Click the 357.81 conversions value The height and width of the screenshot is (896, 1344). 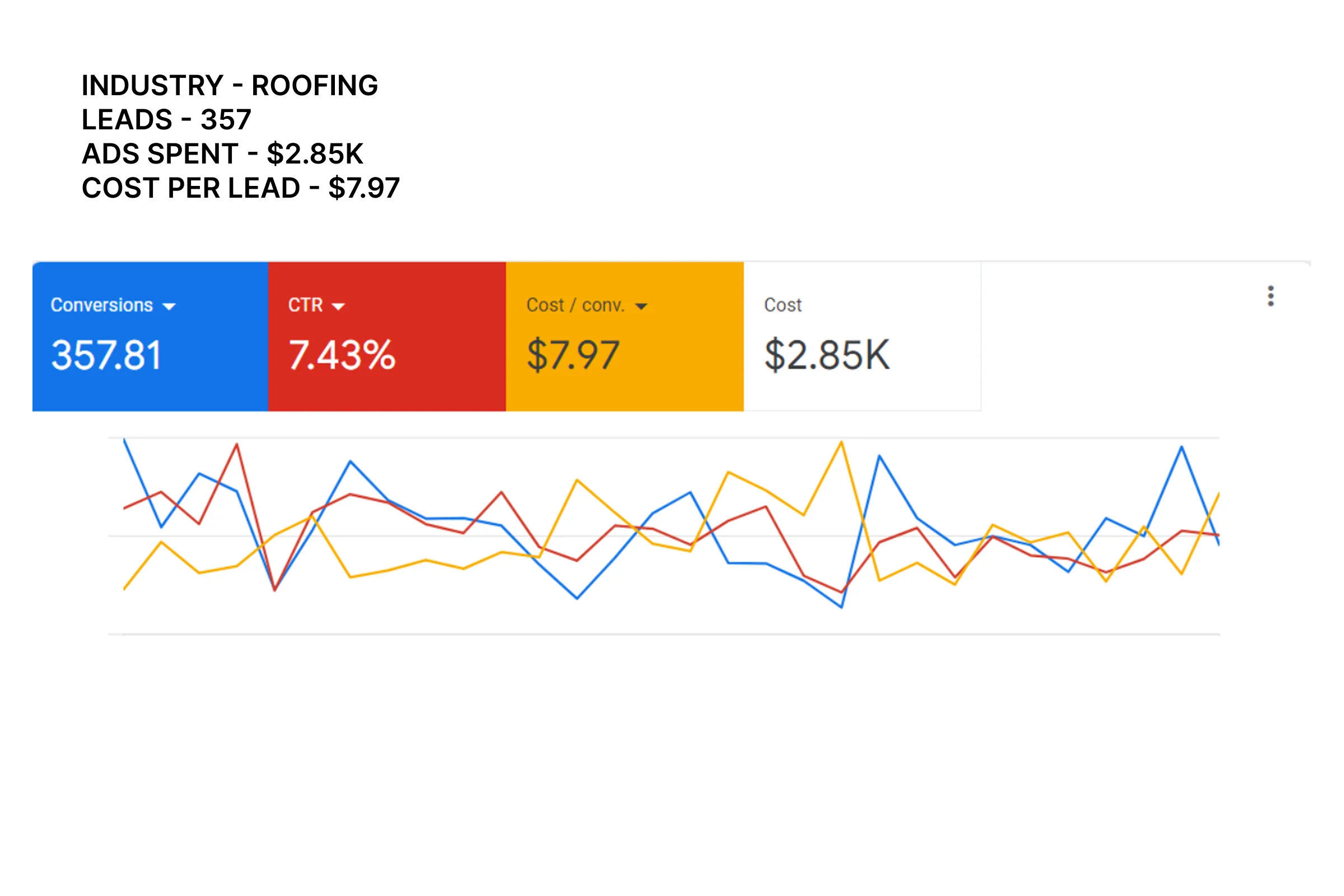click(x=106, y=355)
